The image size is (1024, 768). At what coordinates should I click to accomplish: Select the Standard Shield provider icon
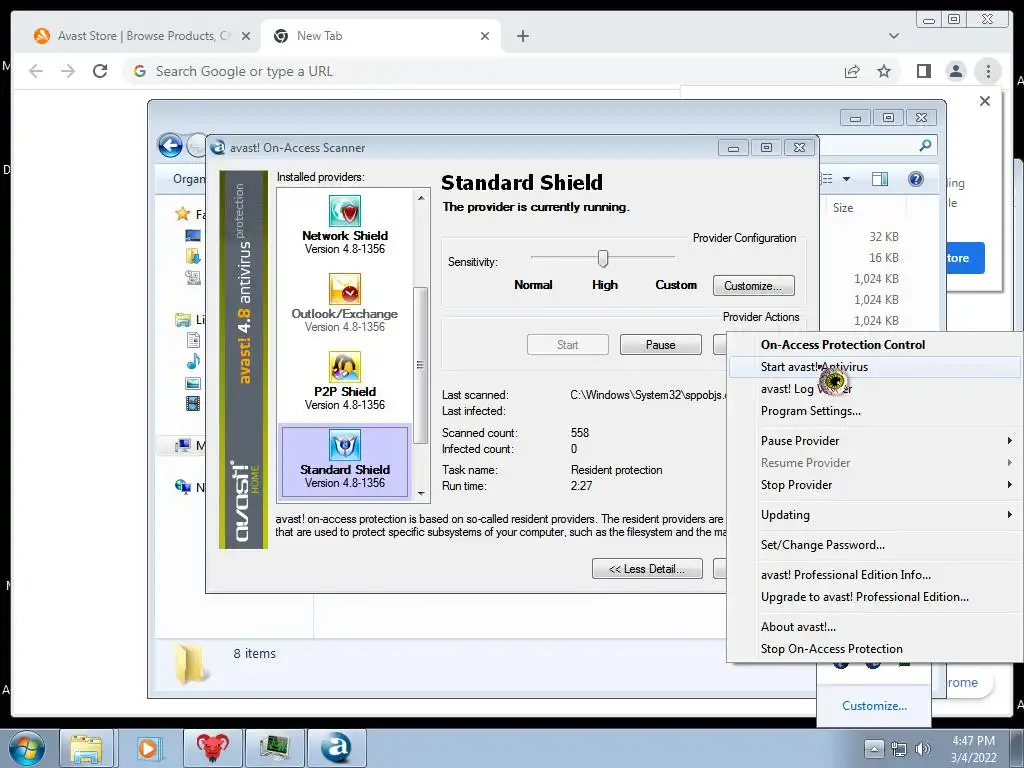[344, 445]
